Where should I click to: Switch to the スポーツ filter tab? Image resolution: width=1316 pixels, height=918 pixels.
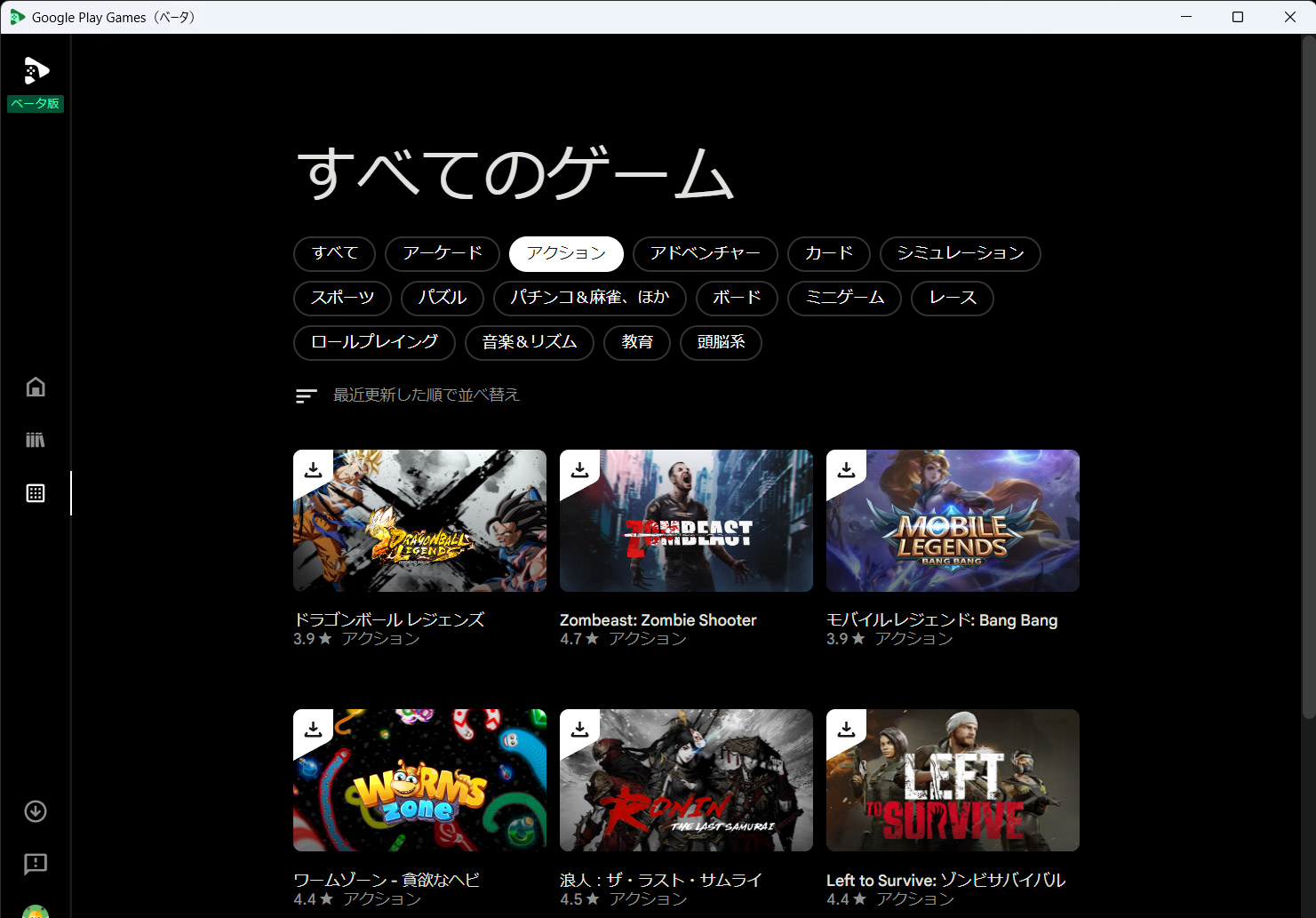tap(342, 299)
